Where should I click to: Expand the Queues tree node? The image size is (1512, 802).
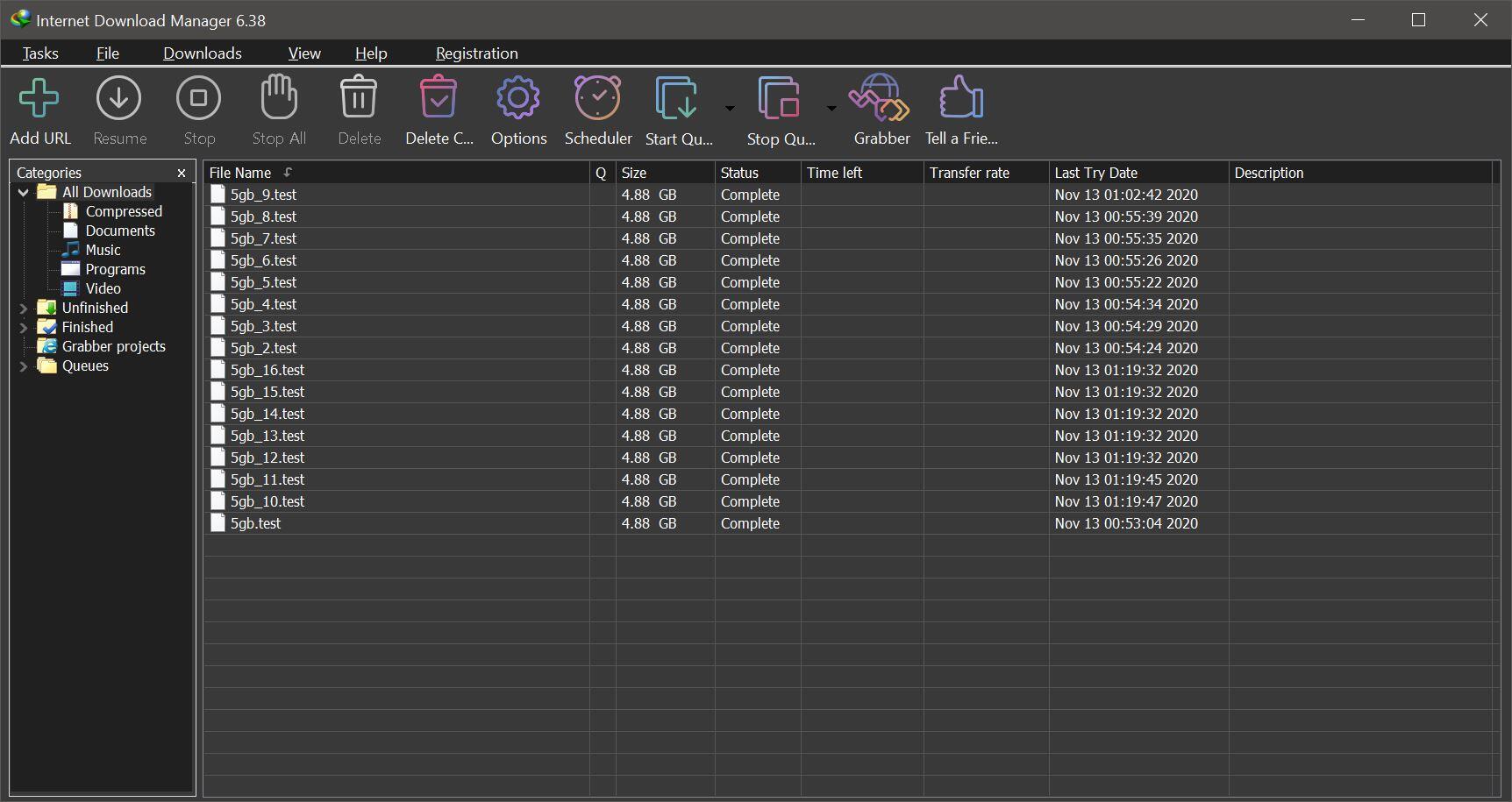point(24,366)
